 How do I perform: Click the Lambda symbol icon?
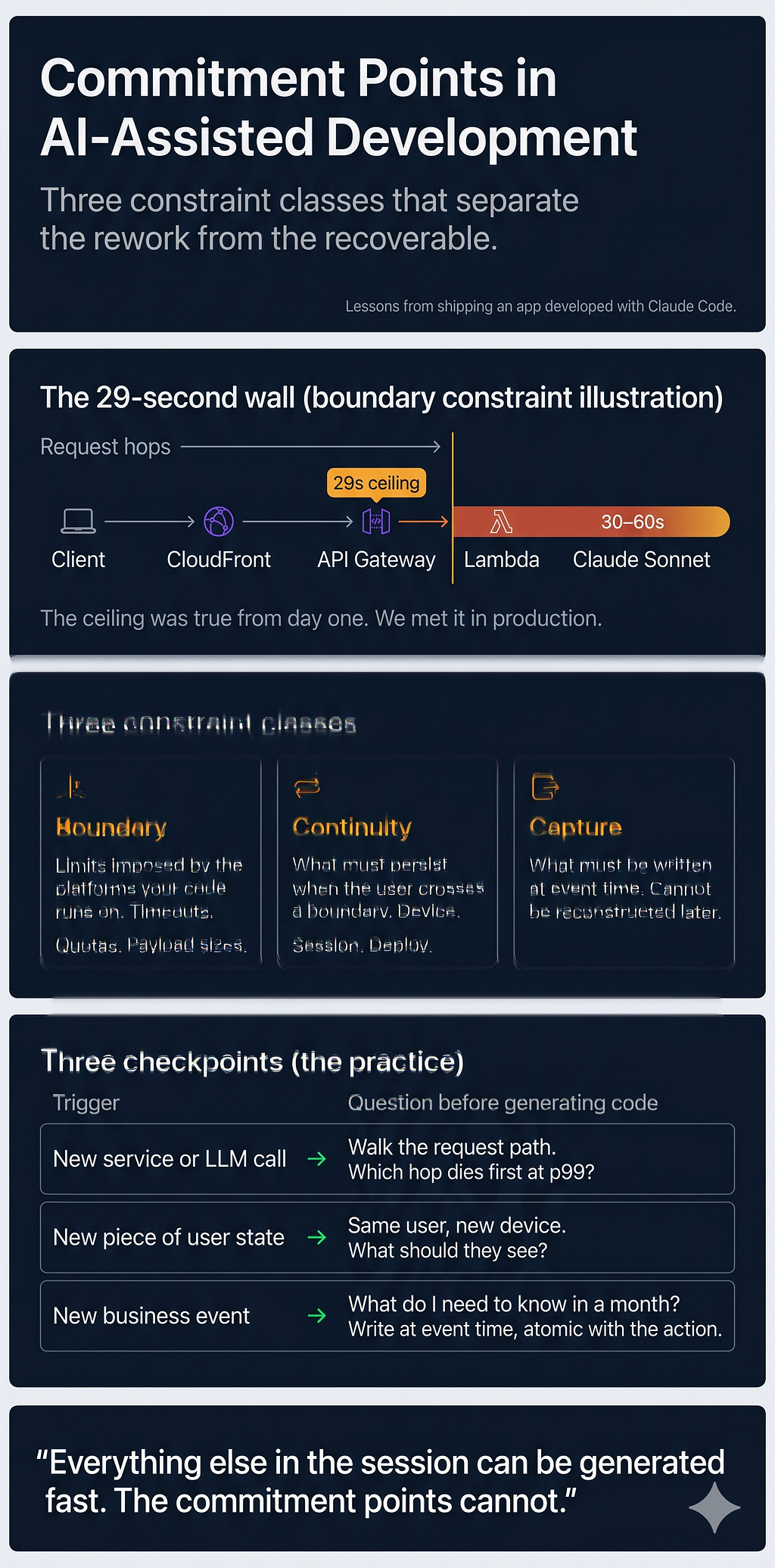tap(501, 522)
